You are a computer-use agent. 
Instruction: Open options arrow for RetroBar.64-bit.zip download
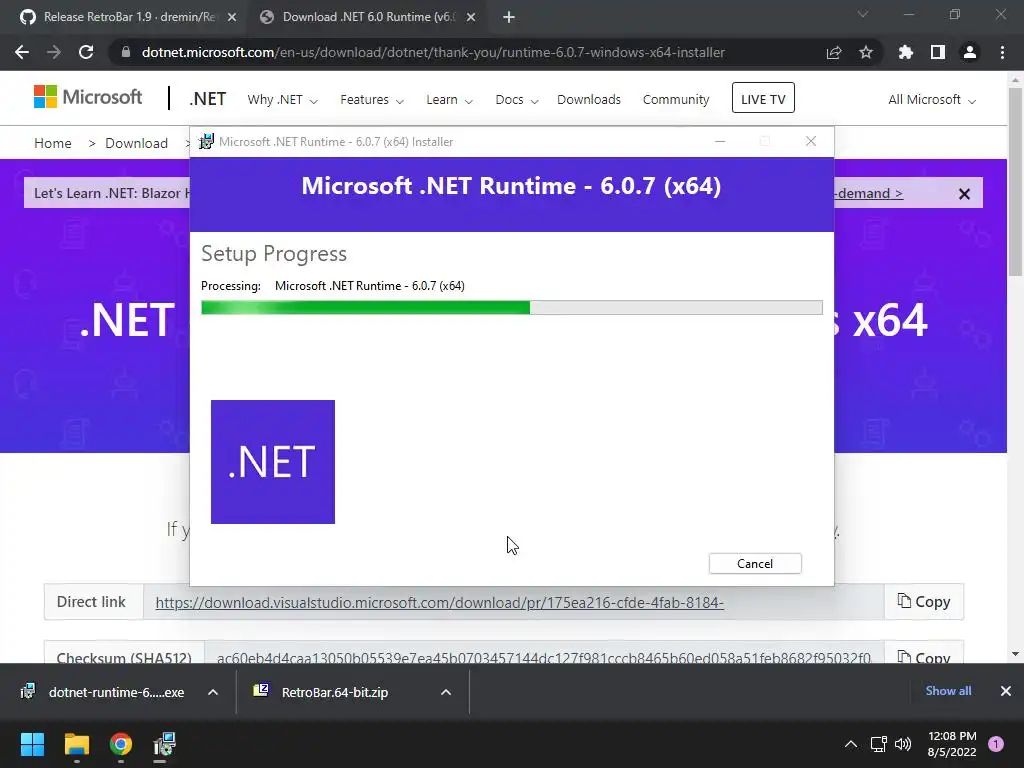pyautogui.click(x=446, y=692)
